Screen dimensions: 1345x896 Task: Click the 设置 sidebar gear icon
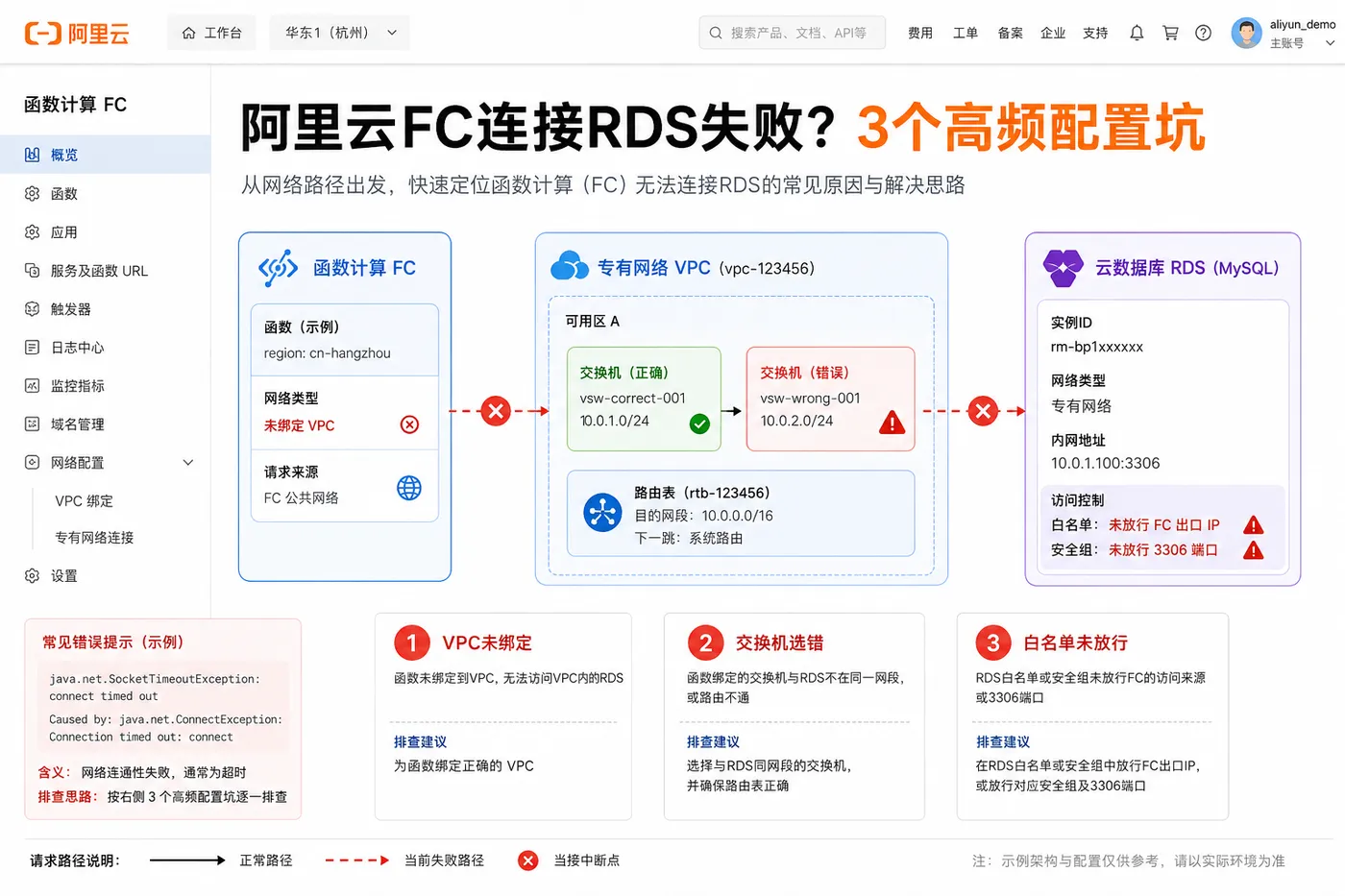[x=32, y=575]
